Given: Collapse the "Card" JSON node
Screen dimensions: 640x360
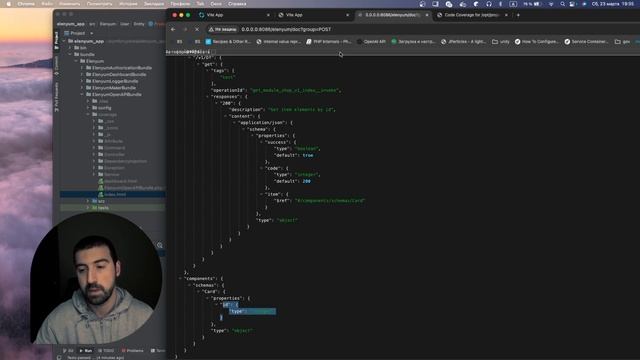Looking at the screenshot, I should coord(198,291).
